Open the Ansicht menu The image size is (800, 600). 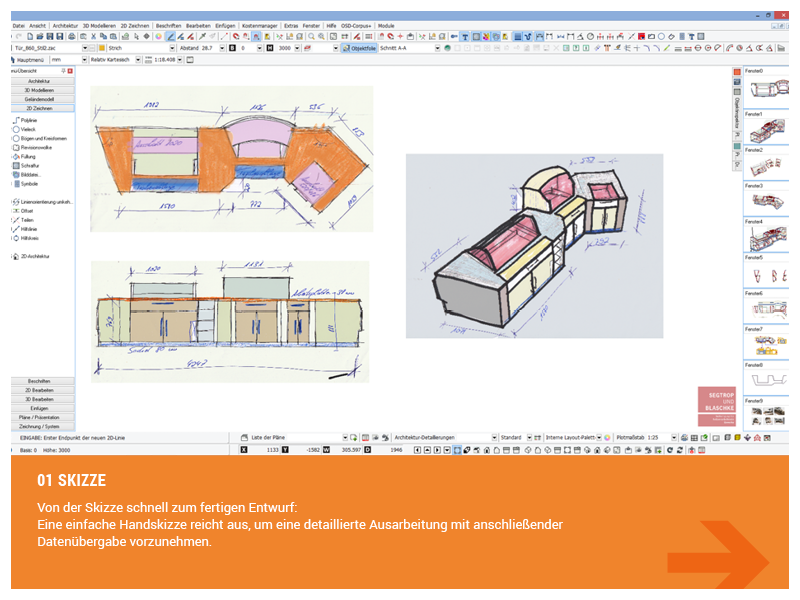click(x=37, y=26)
